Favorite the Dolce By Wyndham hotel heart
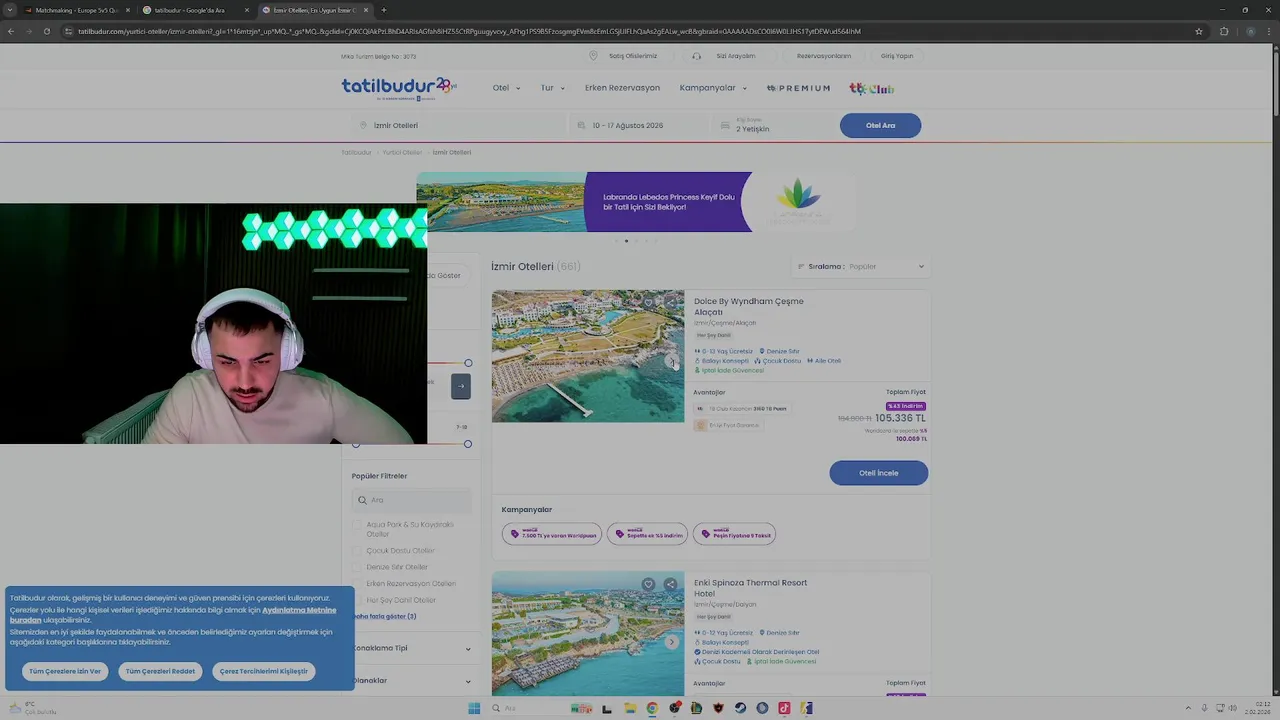The width and height of the screenshot is (1280, 720). click(648, 303)
